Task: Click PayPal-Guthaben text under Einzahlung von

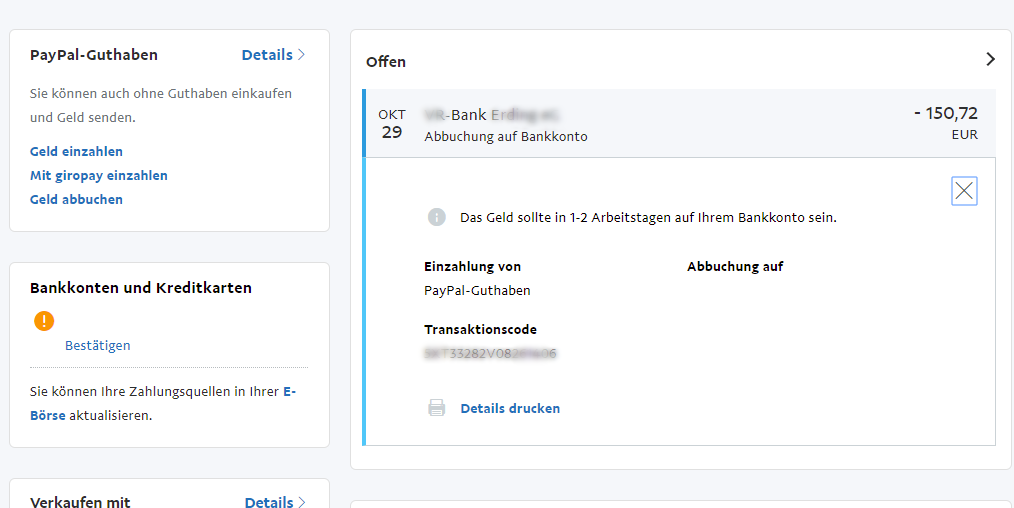Action: tap(477, 291)
